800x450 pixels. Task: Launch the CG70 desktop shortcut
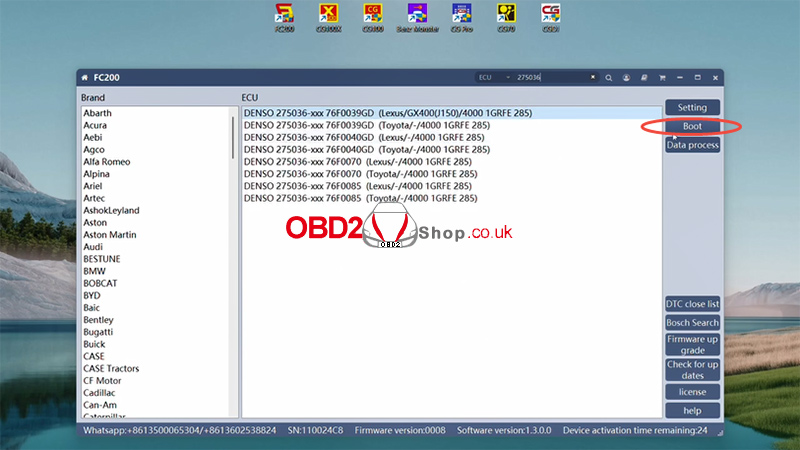[506, 18]
